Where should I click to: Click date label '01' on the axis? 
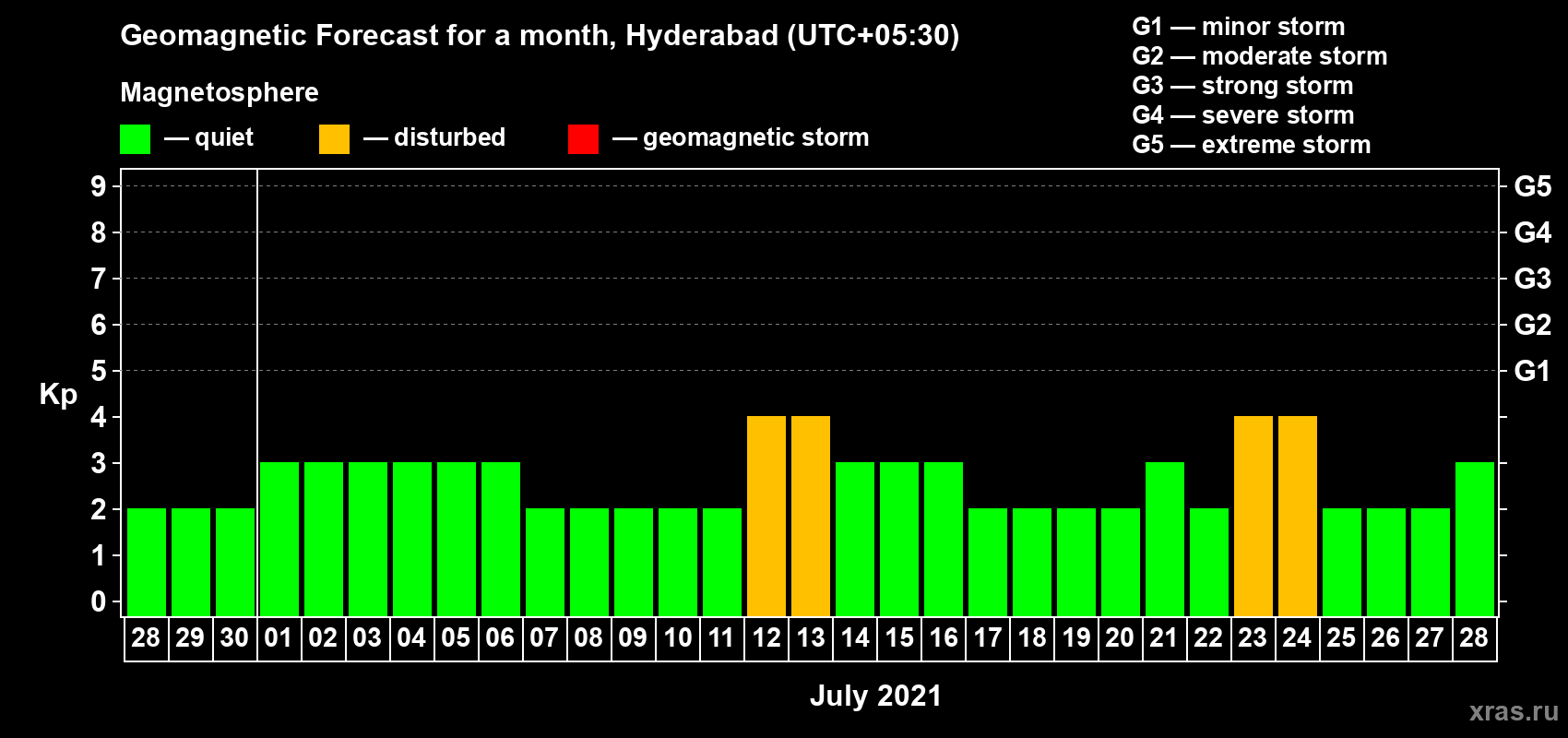[279, 638]
